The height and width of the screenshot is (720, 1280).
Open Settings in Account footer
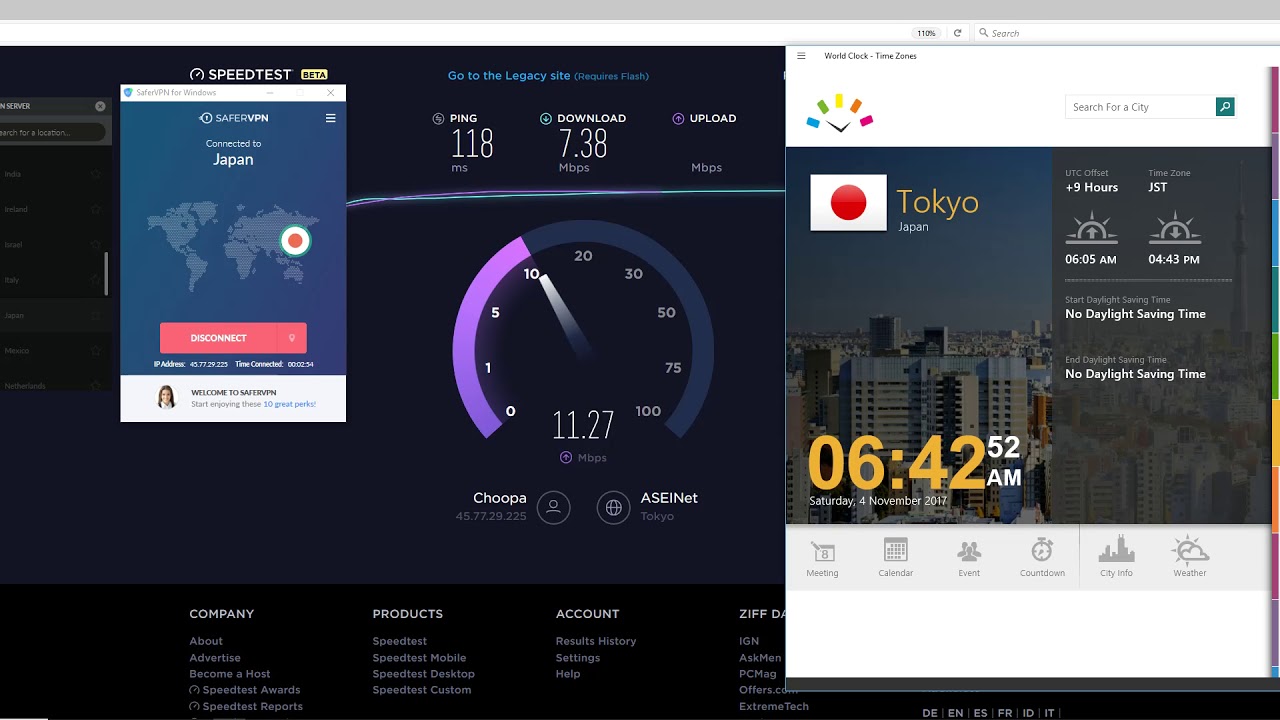tap(578, 658)
